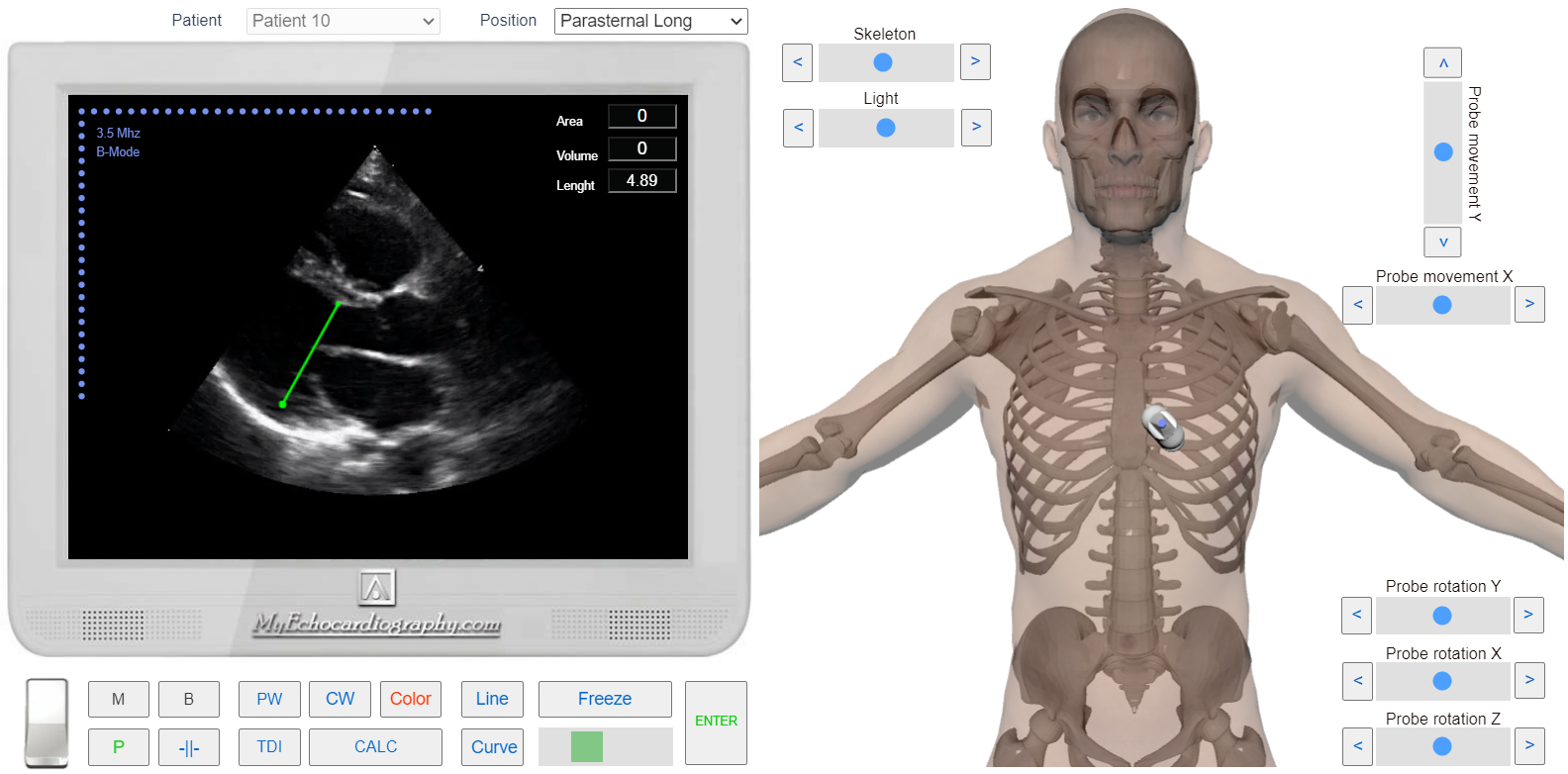1568x774 pixels.
Task: Activate the CW Doppler button
Action: (340, 699)
